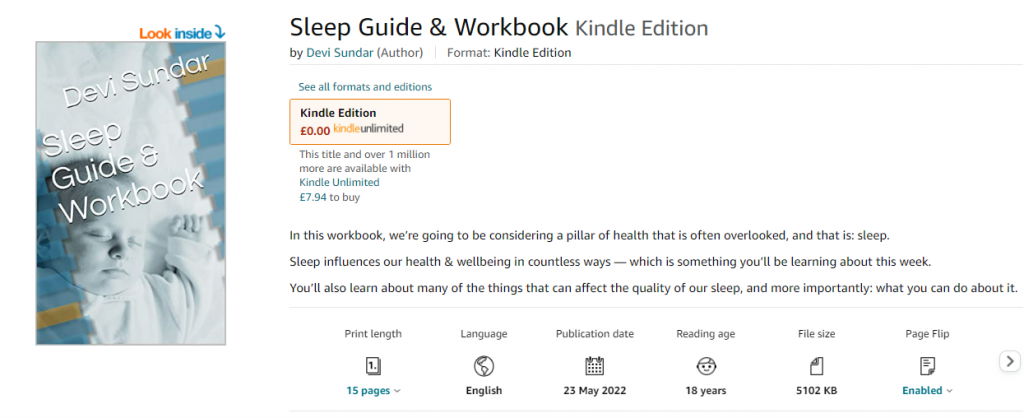Click the Sleep Guide & Workbook title
This screenshot has width=1024, height=418.
tap(429, 27)
